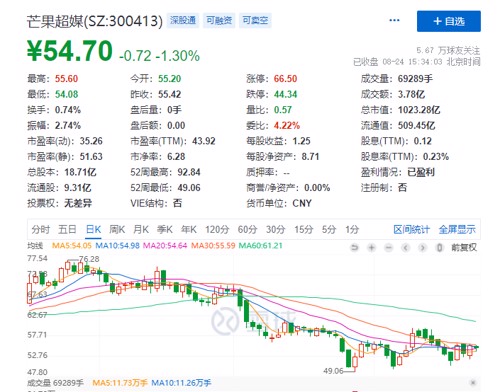Click the chart low marker 49.06
The image size is (500, 392).
click(x=333, y=371)
